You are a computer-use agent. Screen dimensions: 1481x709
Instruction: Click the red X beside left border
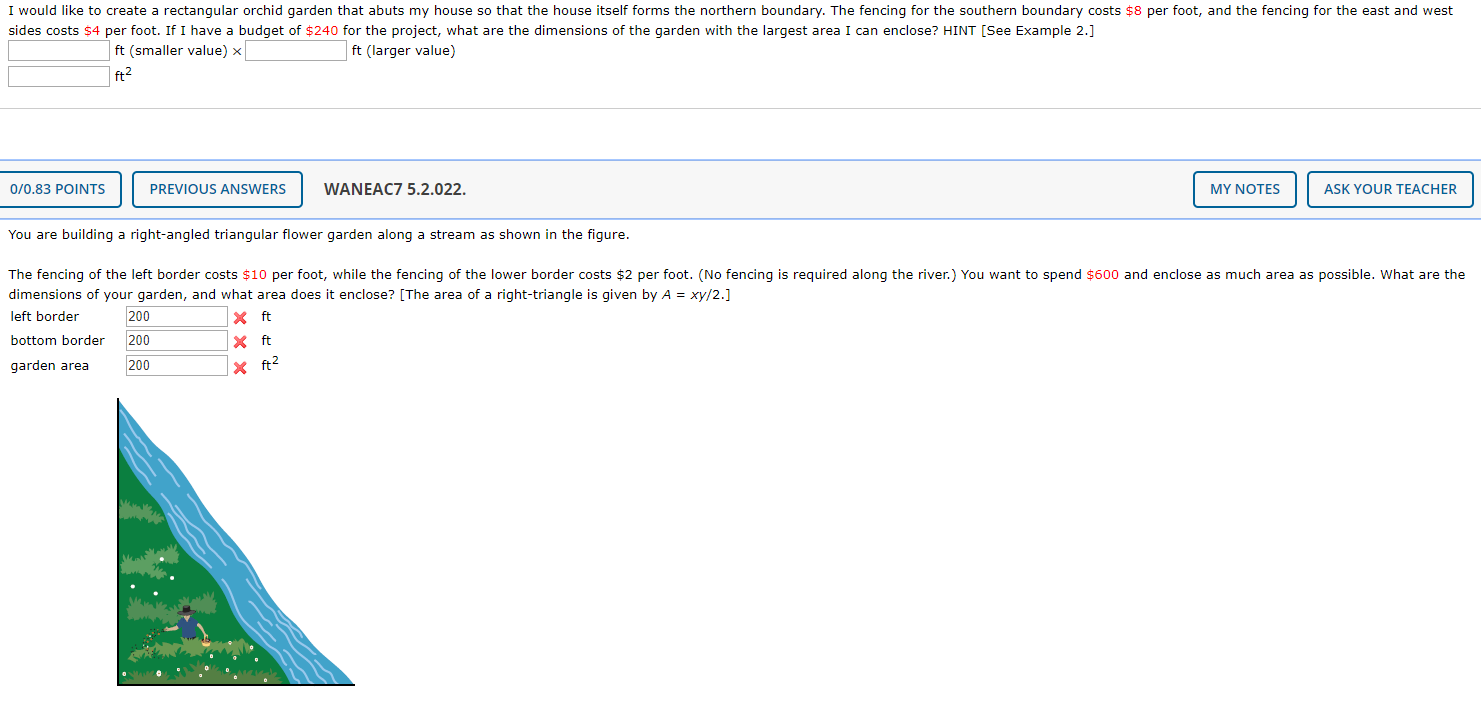click(x=240, y=317)
